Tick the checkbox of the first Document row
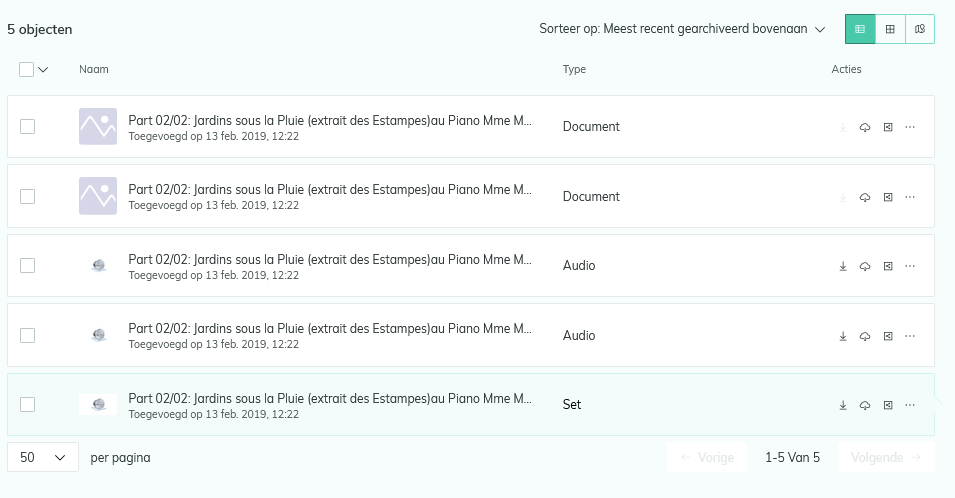 tap(27, 127)
